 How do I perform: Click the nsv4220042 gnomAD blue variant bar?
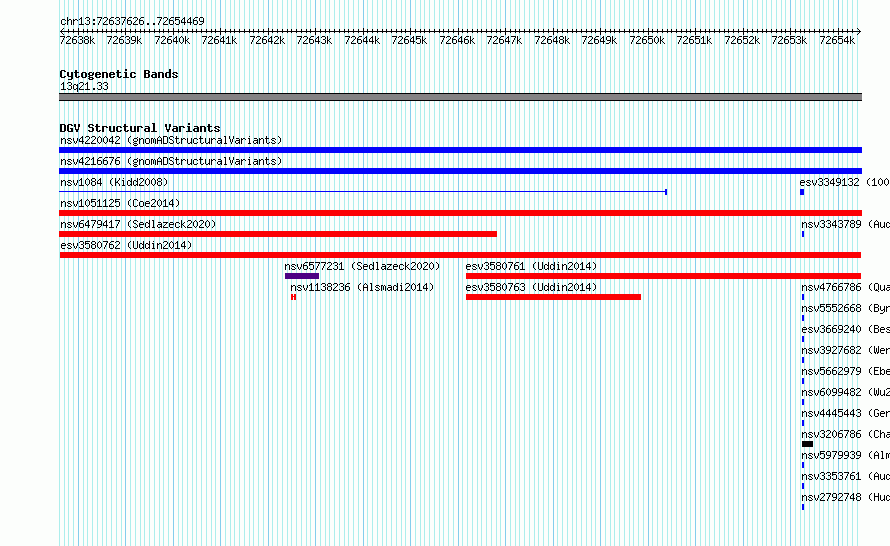[460, 150]
